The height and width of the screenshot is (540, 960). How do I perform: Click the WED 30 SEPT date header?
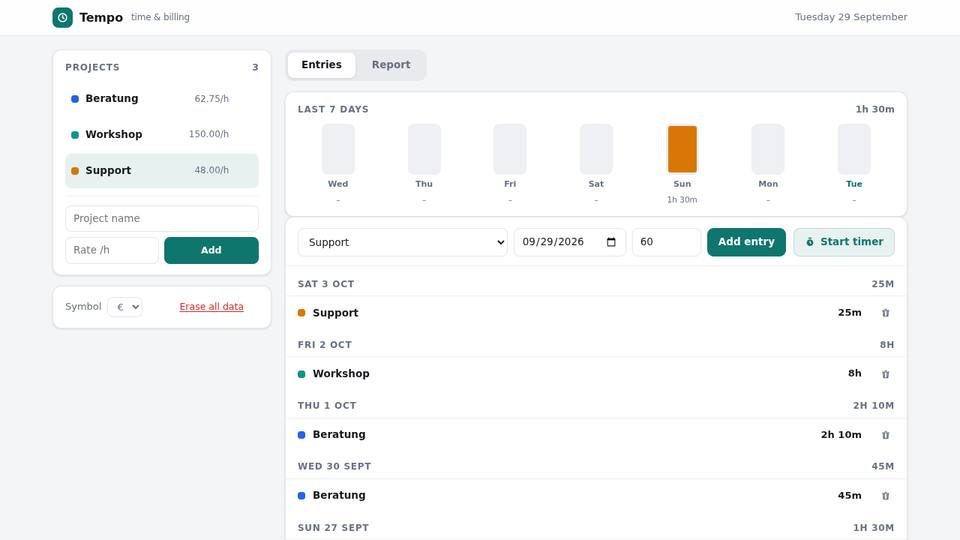pyautogui.click(x=334, y=467)
